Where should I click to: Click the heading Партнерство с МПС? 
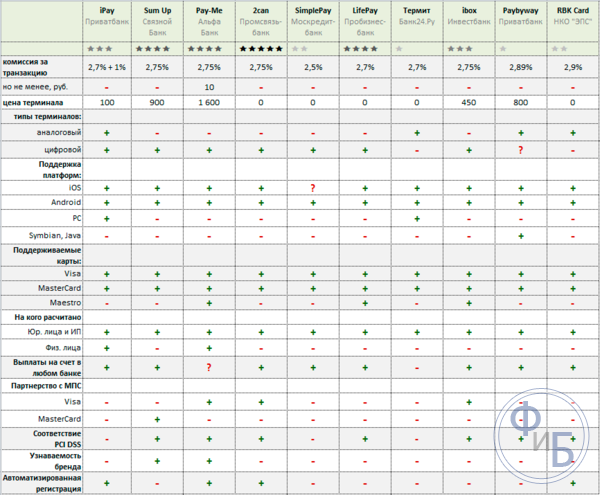[46, 386]
